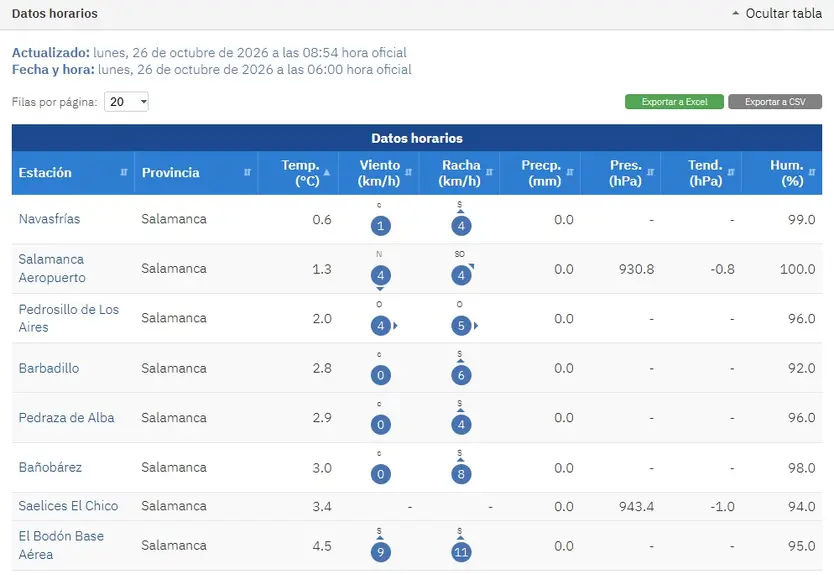Click the Actualizado timestamp text

(x=209, y=53)
